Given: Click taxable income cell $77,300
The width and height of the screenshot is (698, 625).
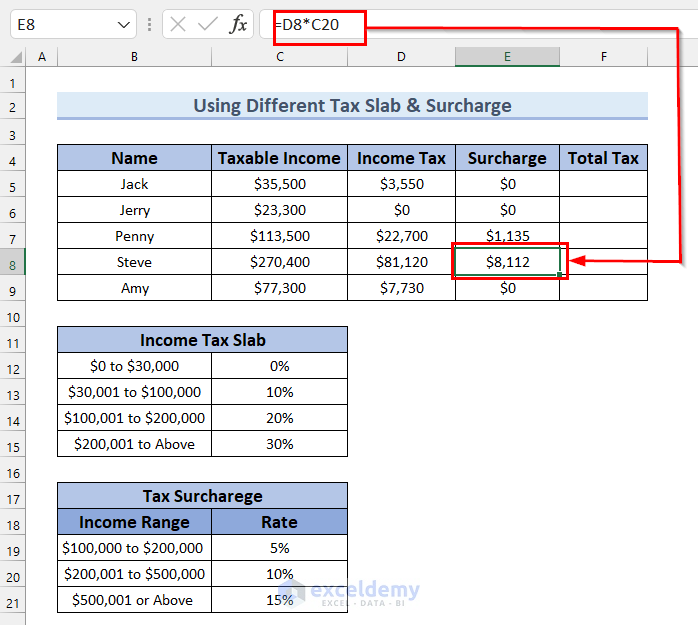Looking at the screenshot, I should click(280, 288).
